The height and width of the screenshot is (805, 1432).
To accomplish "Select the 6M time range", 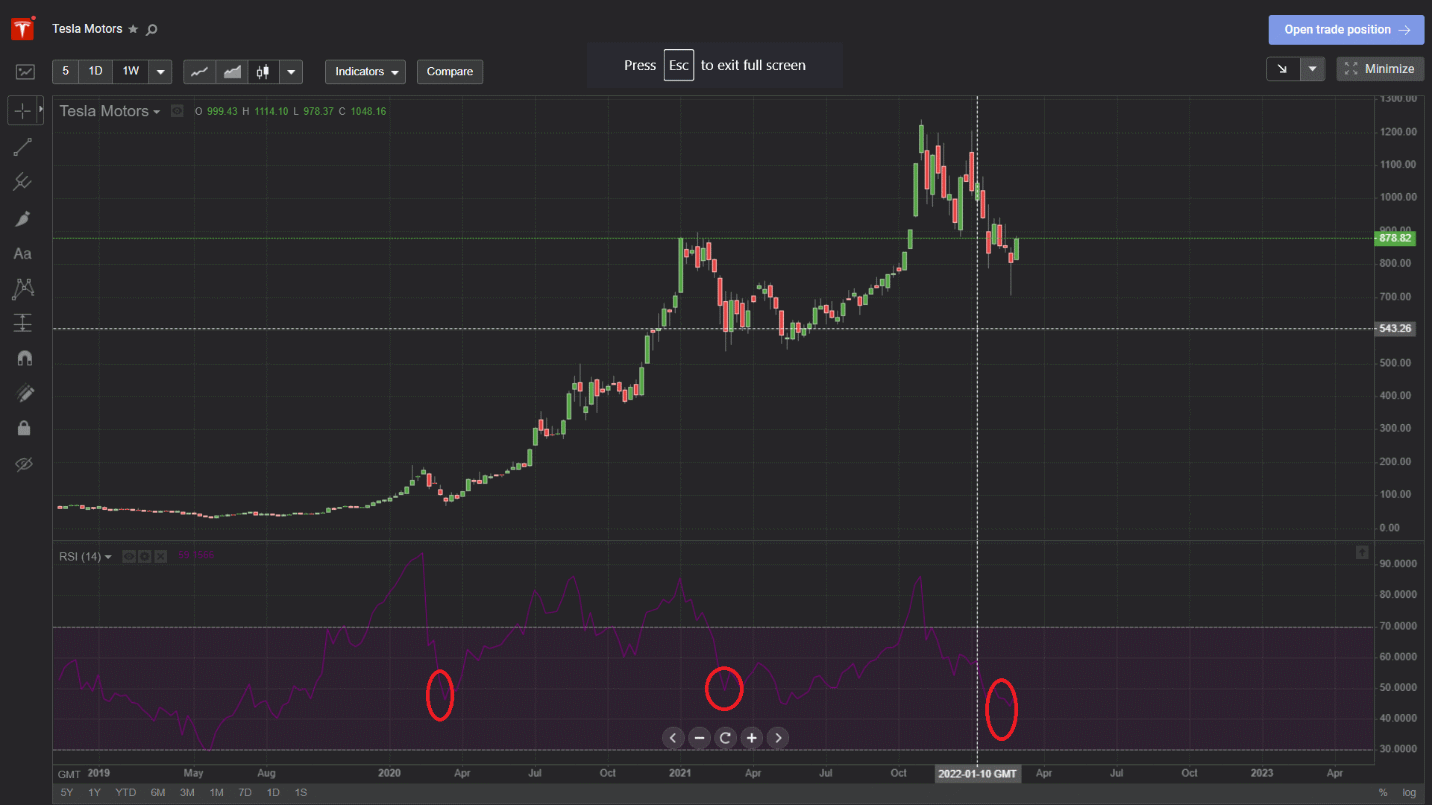I will 158,793.
